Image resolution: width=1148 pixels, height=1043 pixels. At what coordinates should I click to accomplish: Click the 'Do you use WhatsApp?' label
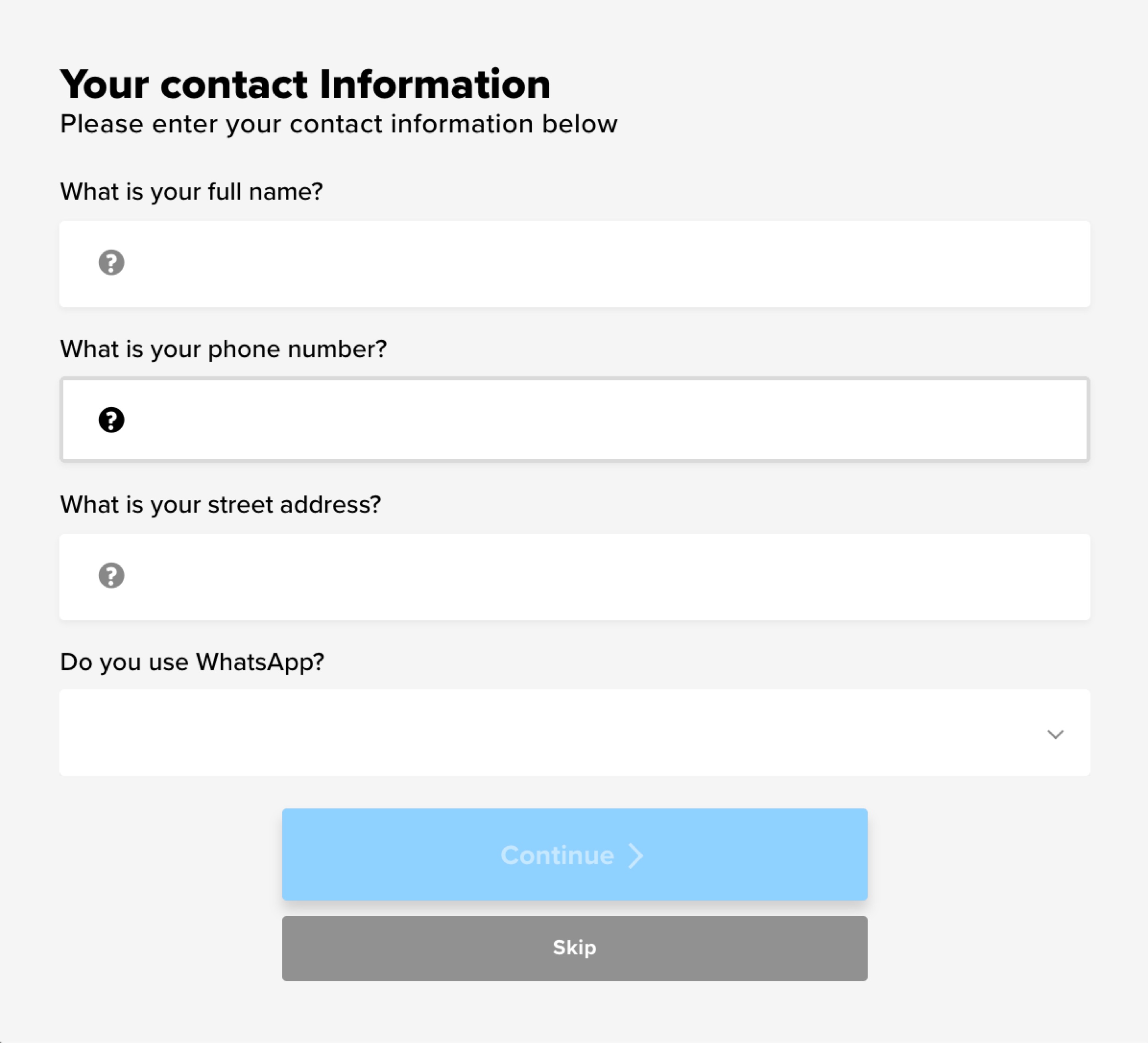pos(192,662)
